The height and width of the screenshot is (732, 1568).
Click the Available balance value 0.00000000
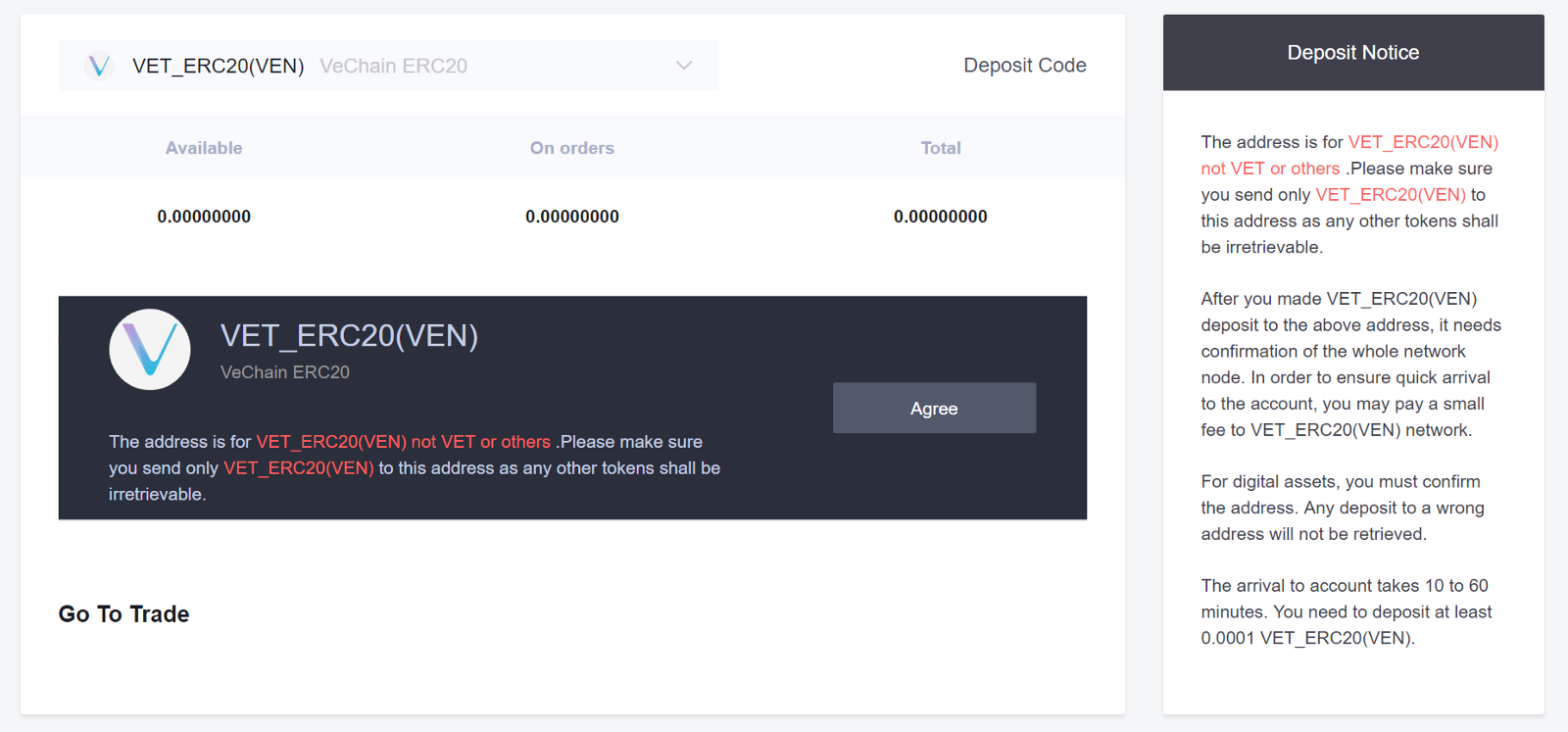coord(204,217)
